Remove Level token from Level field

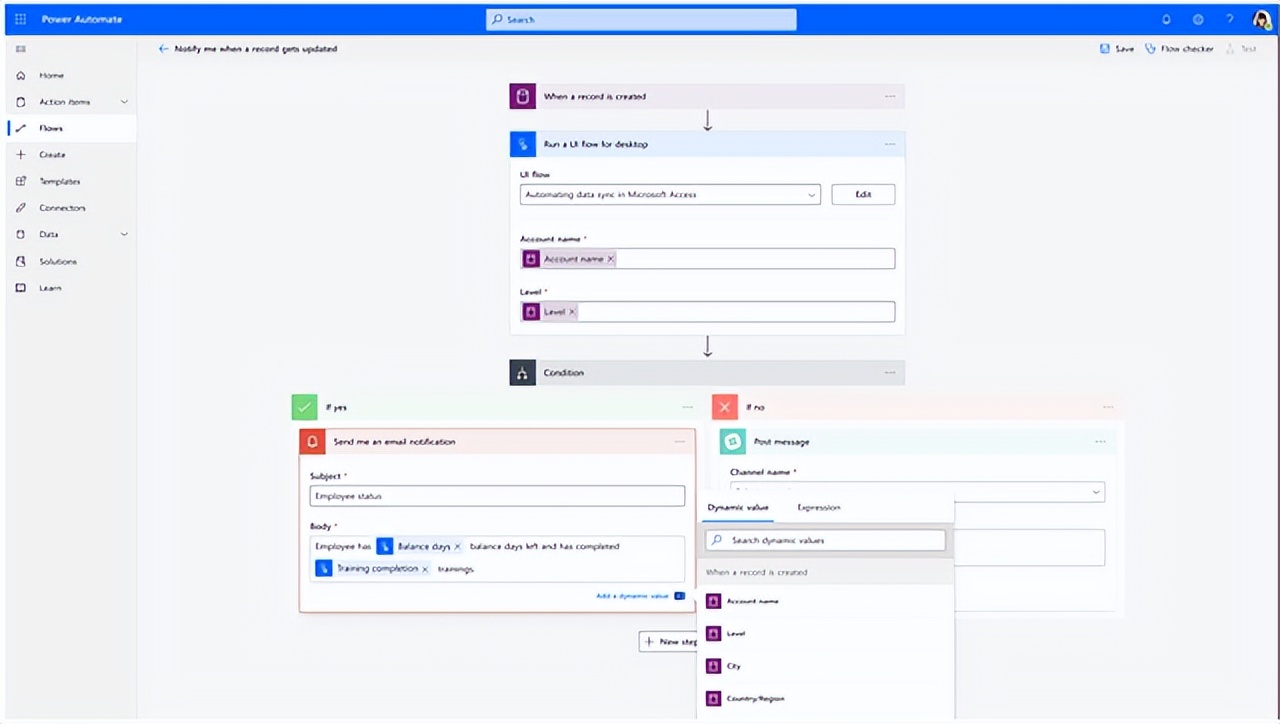click(572, 312)
